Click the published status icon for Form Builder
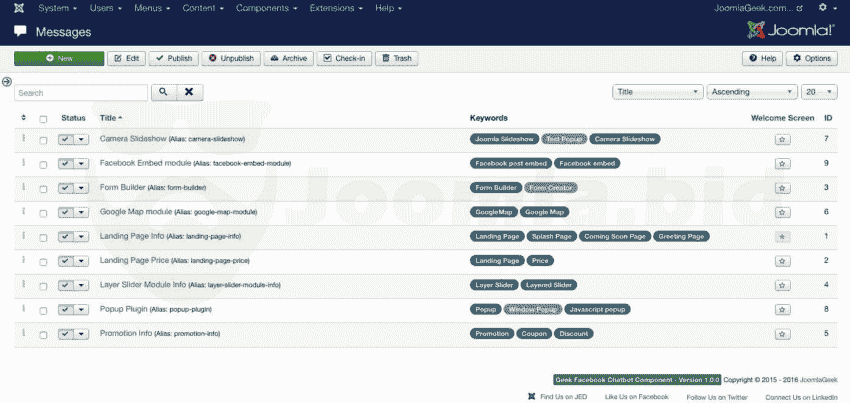The image size is (850, 403). pos(66,188)
